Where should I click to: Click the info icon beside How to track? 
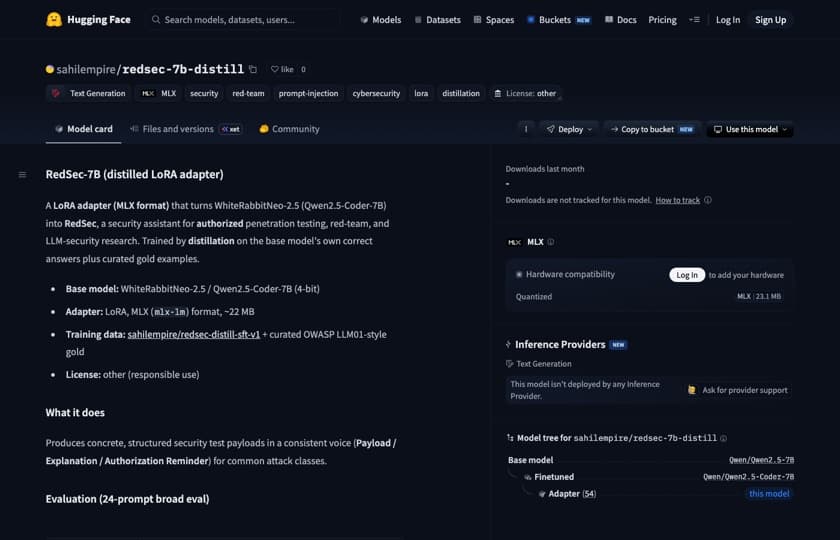tap(708, 200)
